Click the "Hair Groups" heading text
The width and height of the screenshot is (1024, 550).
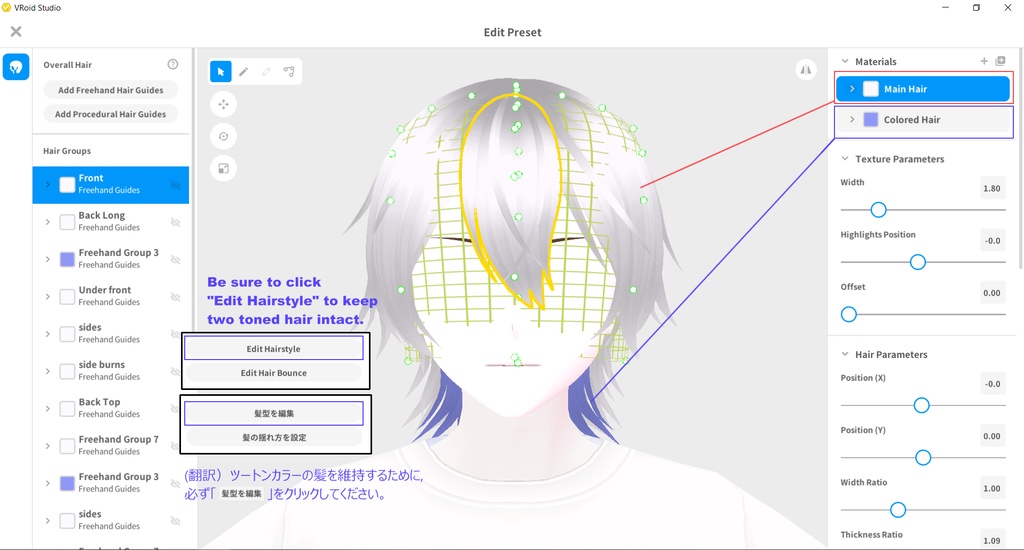tap(67, 151)
